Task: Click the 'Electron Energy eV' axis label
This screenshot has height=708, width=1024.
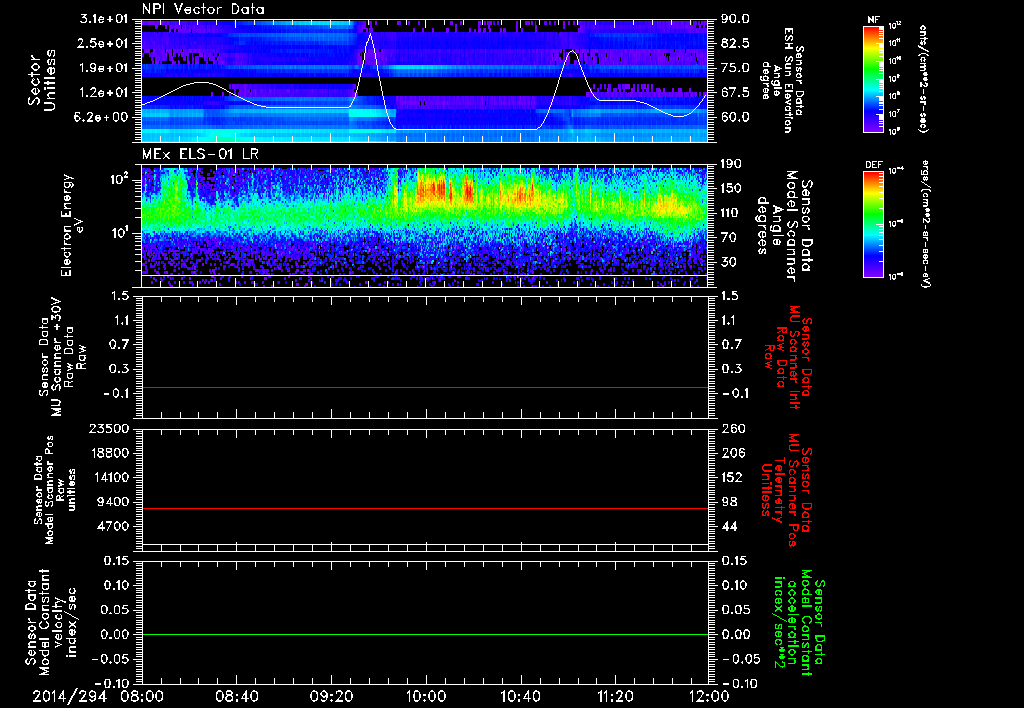Action: (74, 225)
